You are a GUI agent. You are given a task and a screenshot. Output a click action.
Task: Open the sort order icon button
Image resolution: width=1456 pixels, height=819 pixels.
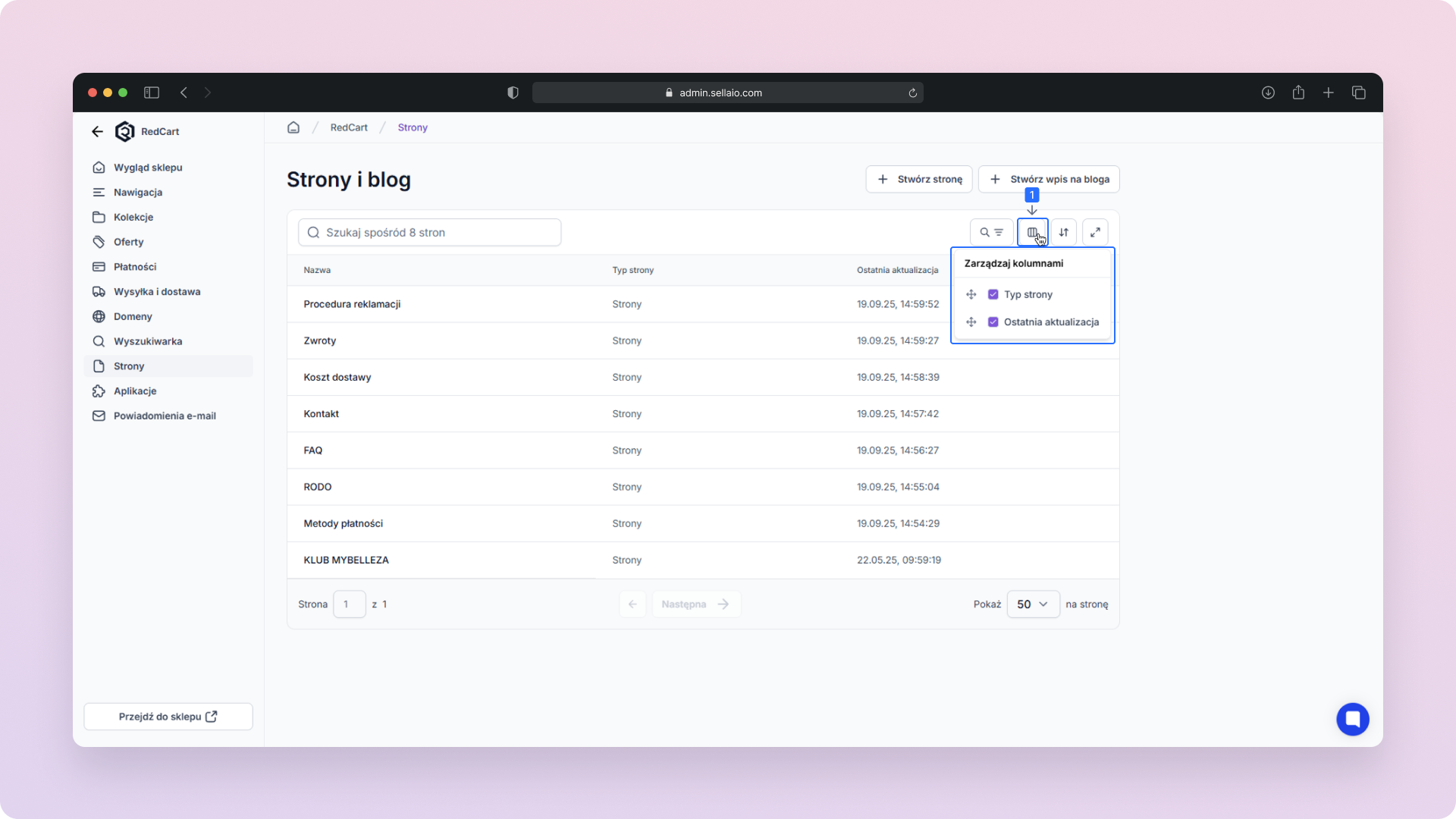(x=1064, y=232)
